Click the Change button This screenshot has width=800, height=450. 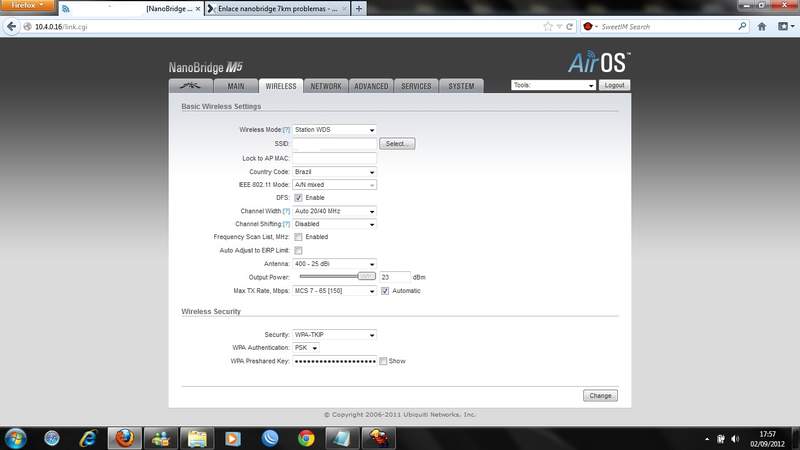point(600,395)
